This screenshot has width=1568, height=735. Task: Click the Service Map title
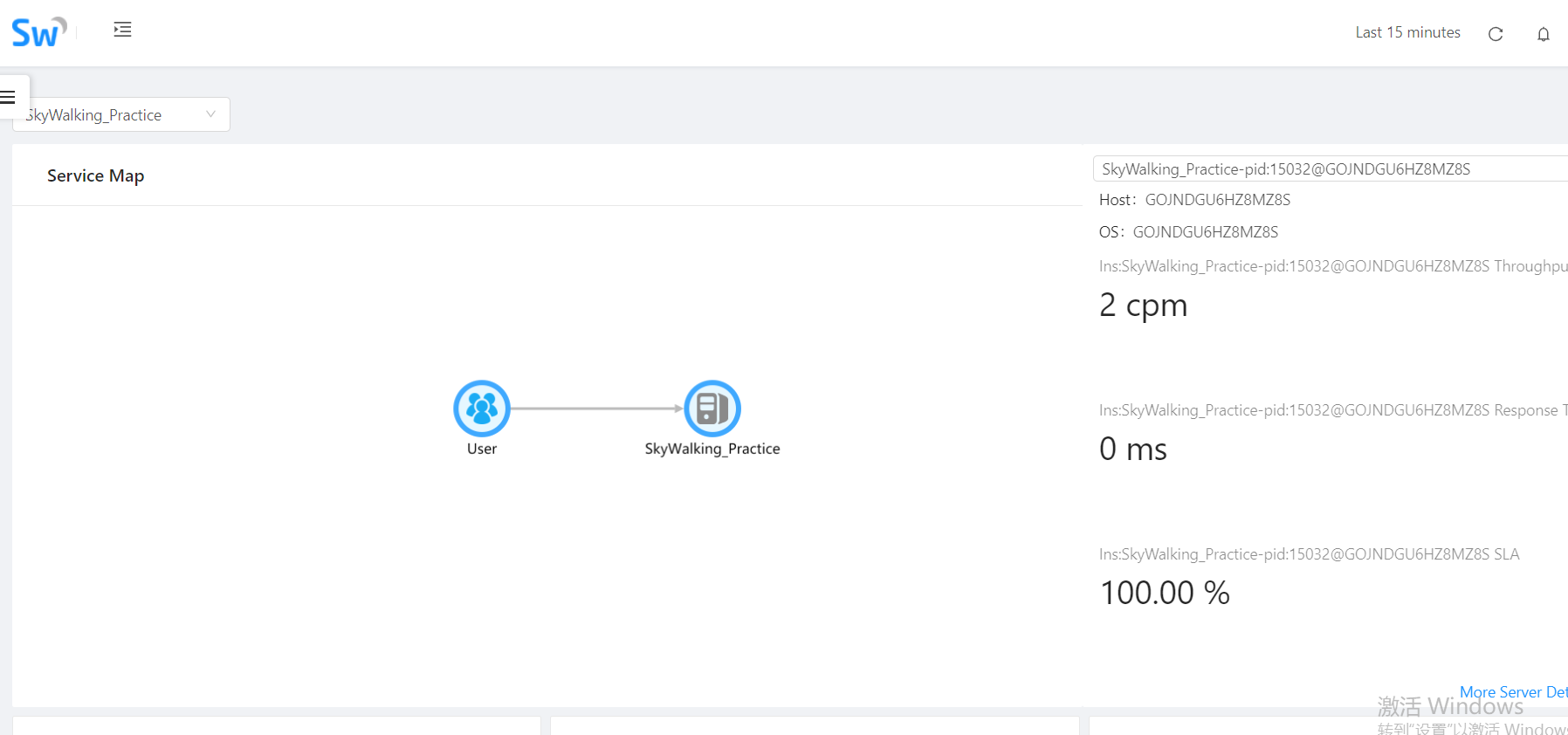(x=95, y=175)
